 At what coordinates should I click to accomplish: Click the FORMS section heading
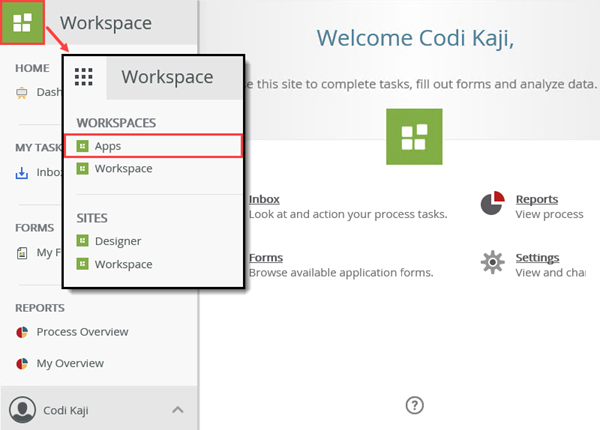(34, 228)
